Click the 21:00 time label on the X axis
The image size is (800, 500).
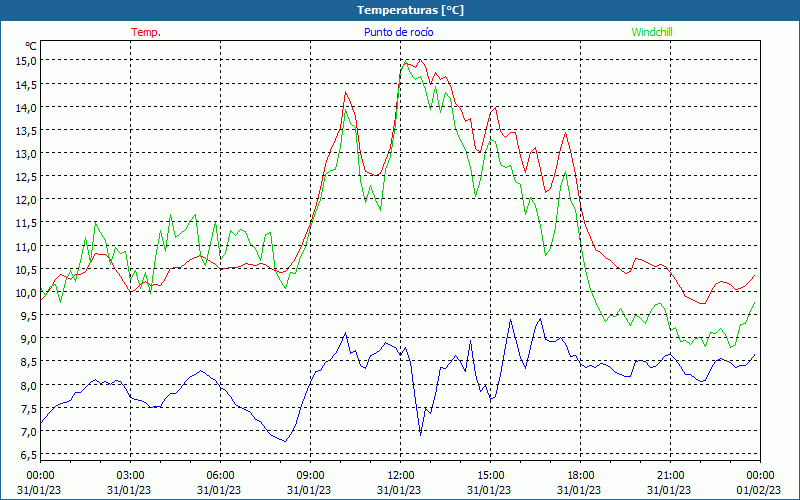670,475
